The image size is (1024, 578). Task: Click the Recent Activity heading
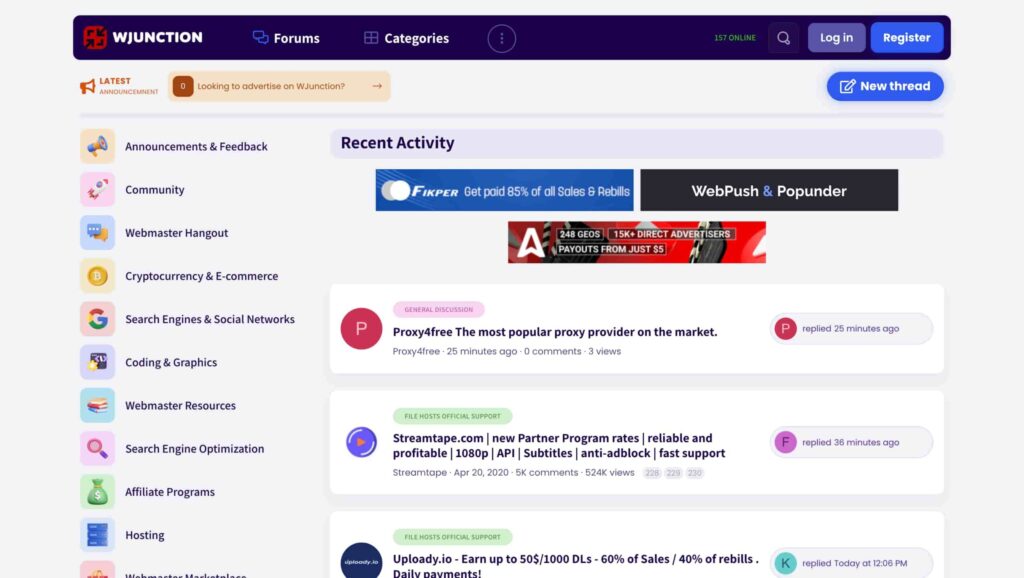[x=397, y=143]
